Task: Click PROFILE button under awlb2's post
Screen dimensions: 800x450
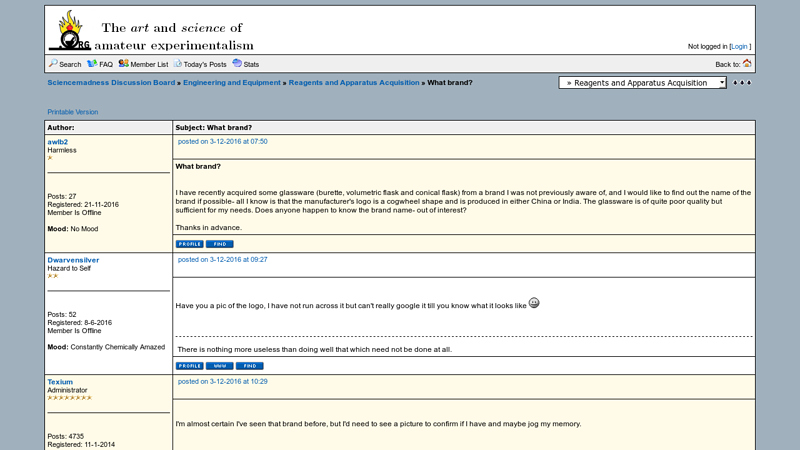Action: click(189, 244)
